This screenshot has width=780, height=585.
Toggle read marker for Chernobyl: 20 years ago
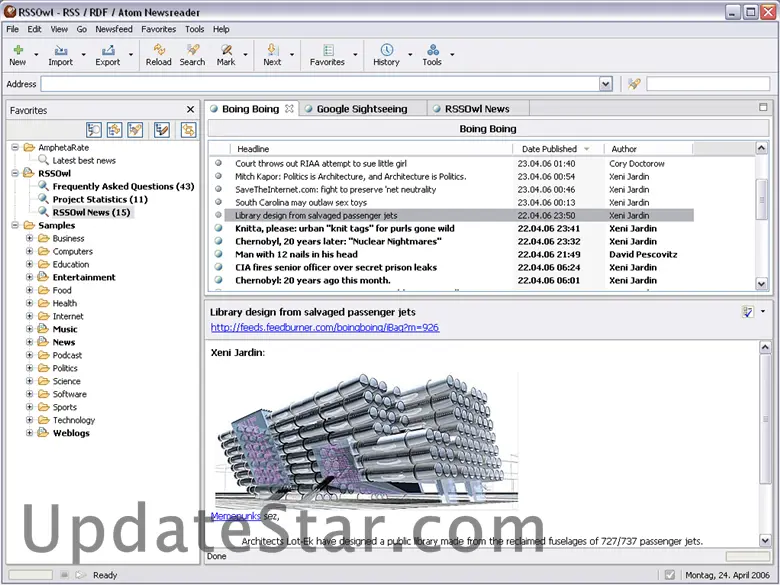(218, 280)
